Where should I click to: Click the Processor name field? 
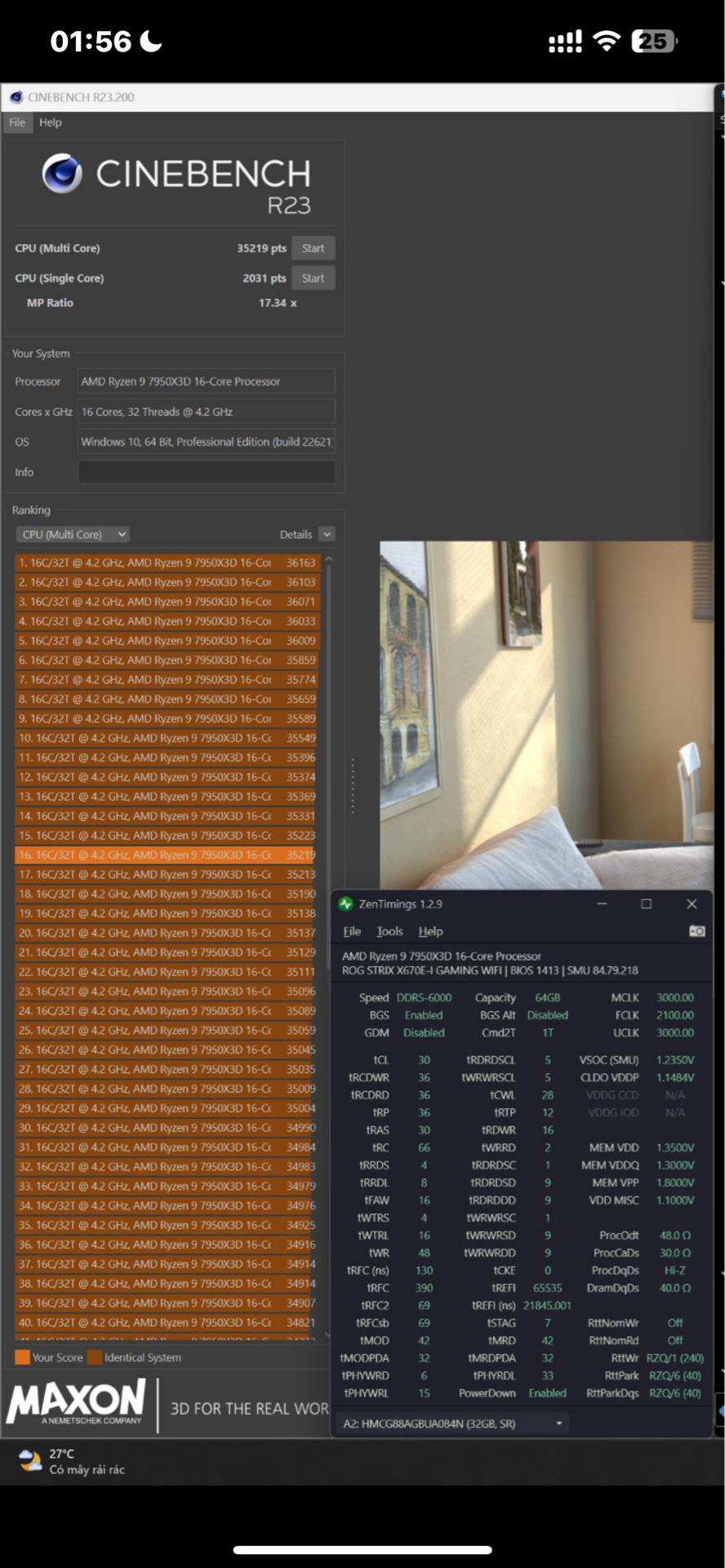(207, 381)
